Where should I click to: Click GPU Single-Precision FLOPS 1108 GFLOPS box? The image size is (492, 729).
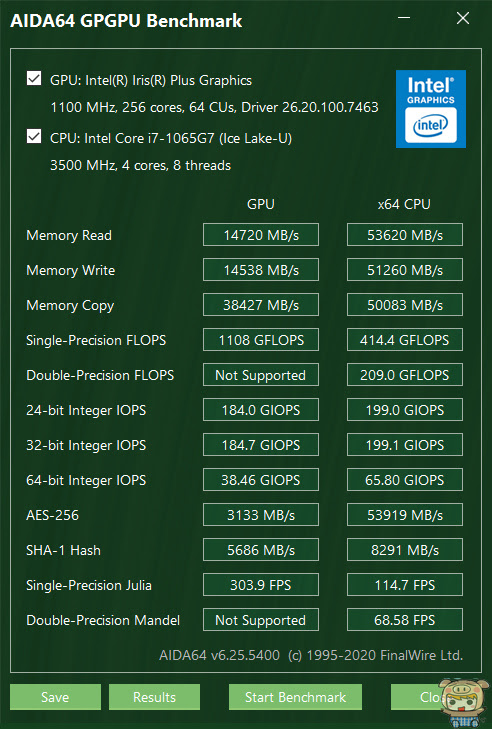(x=261, y=340)
